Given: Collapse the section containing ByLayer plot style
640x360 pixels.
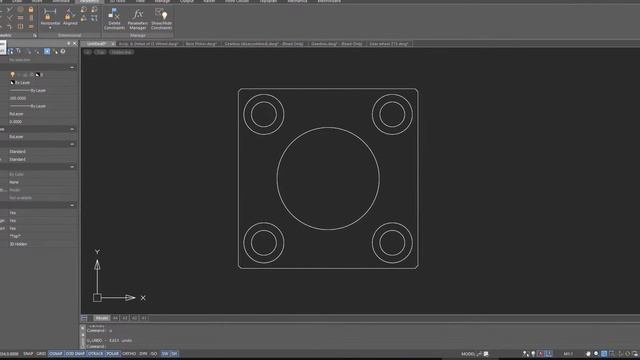Looking at the screenshot, I should tap(72, 129).
